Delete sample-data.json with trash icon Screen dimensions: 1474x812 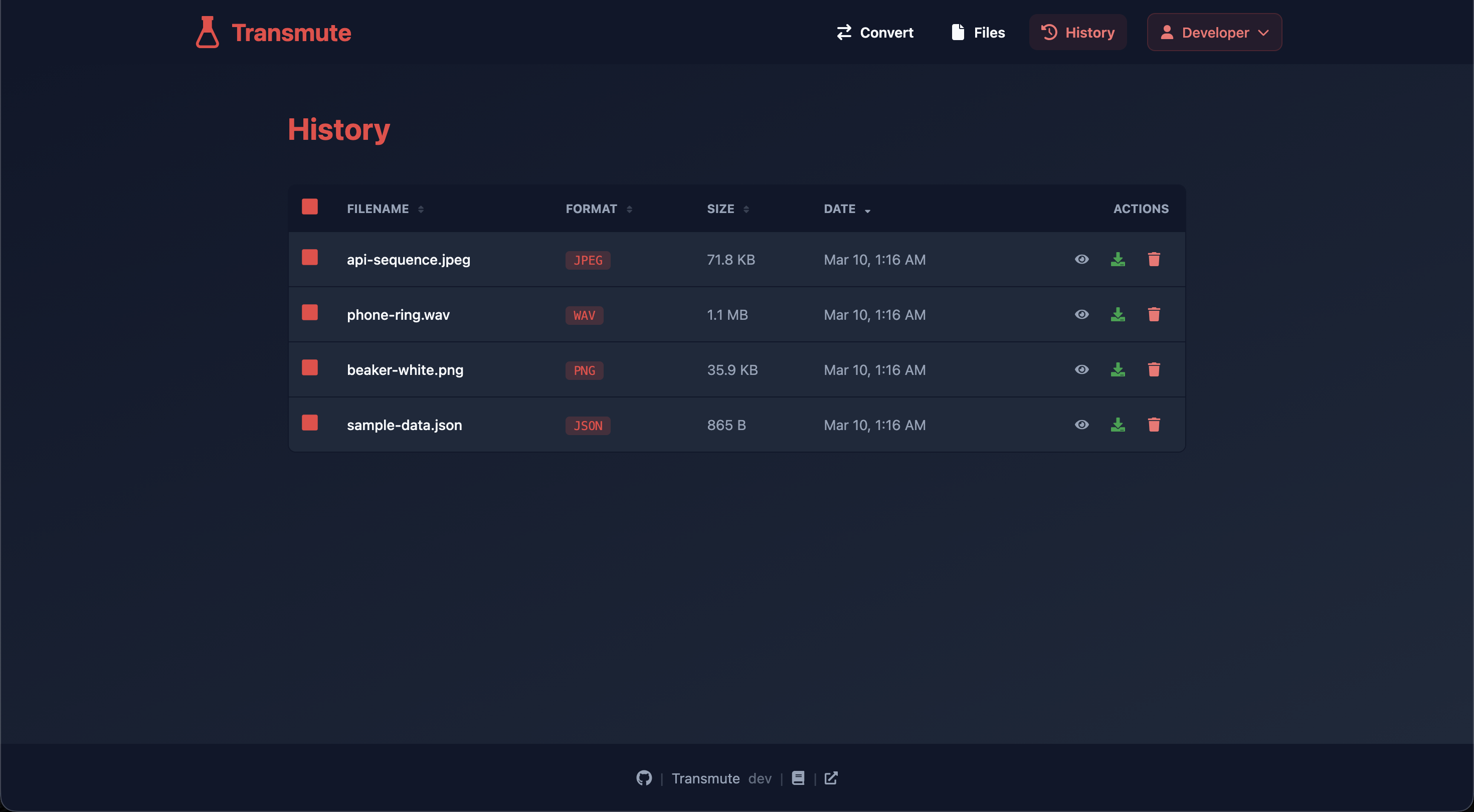click(1154, 425)
